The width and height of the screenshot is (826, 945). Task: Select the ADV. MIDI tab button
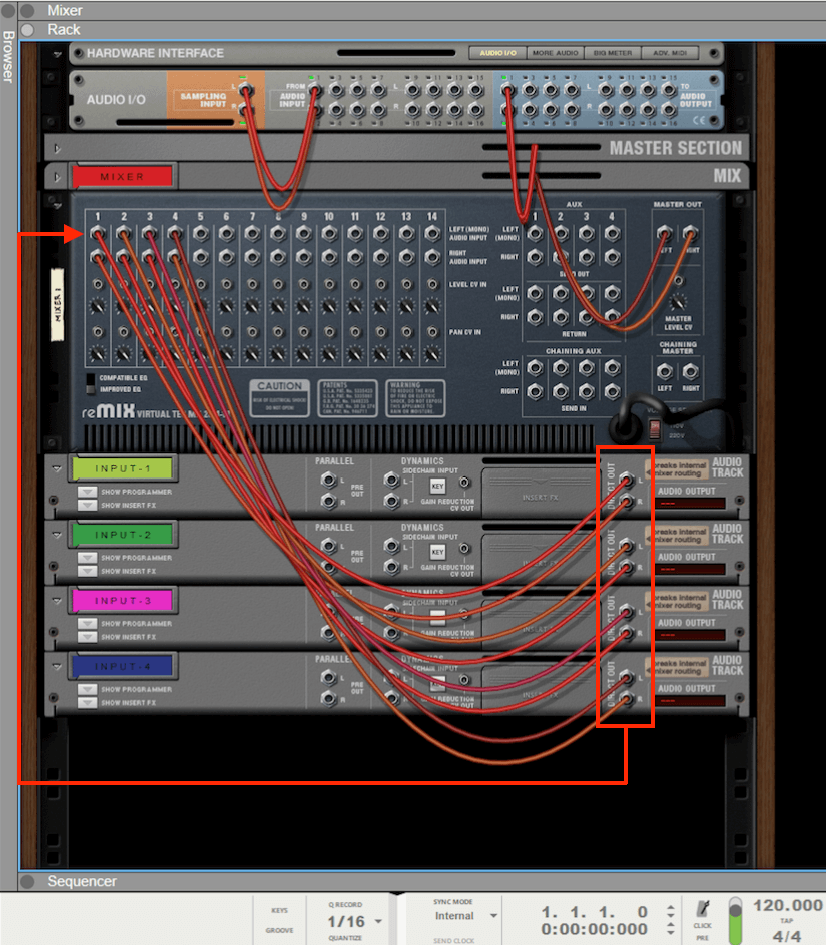(670, 53)
